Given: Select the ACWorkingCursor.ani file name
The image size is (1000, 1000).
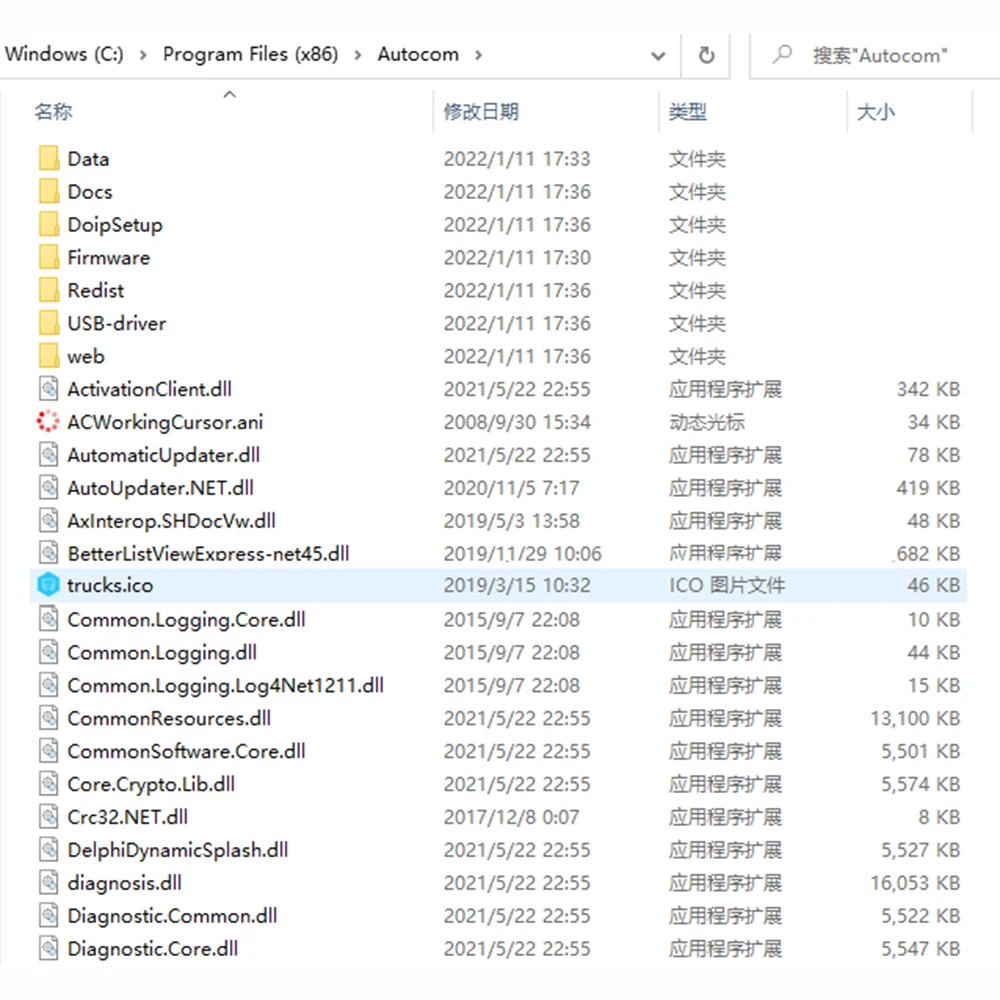Looking at the screenshot, I should tap(165, 422).
